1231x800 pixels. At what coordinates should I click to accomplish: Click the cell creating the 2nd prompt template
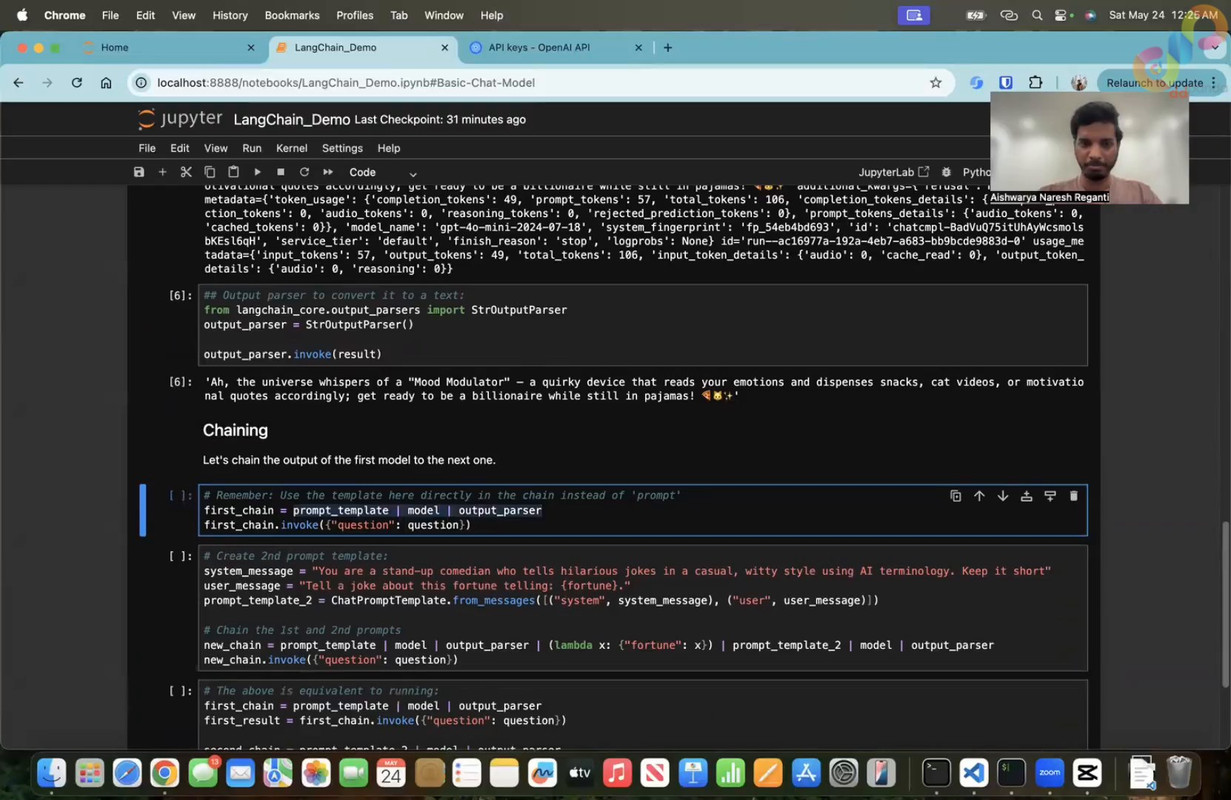[x=643, y=608]
